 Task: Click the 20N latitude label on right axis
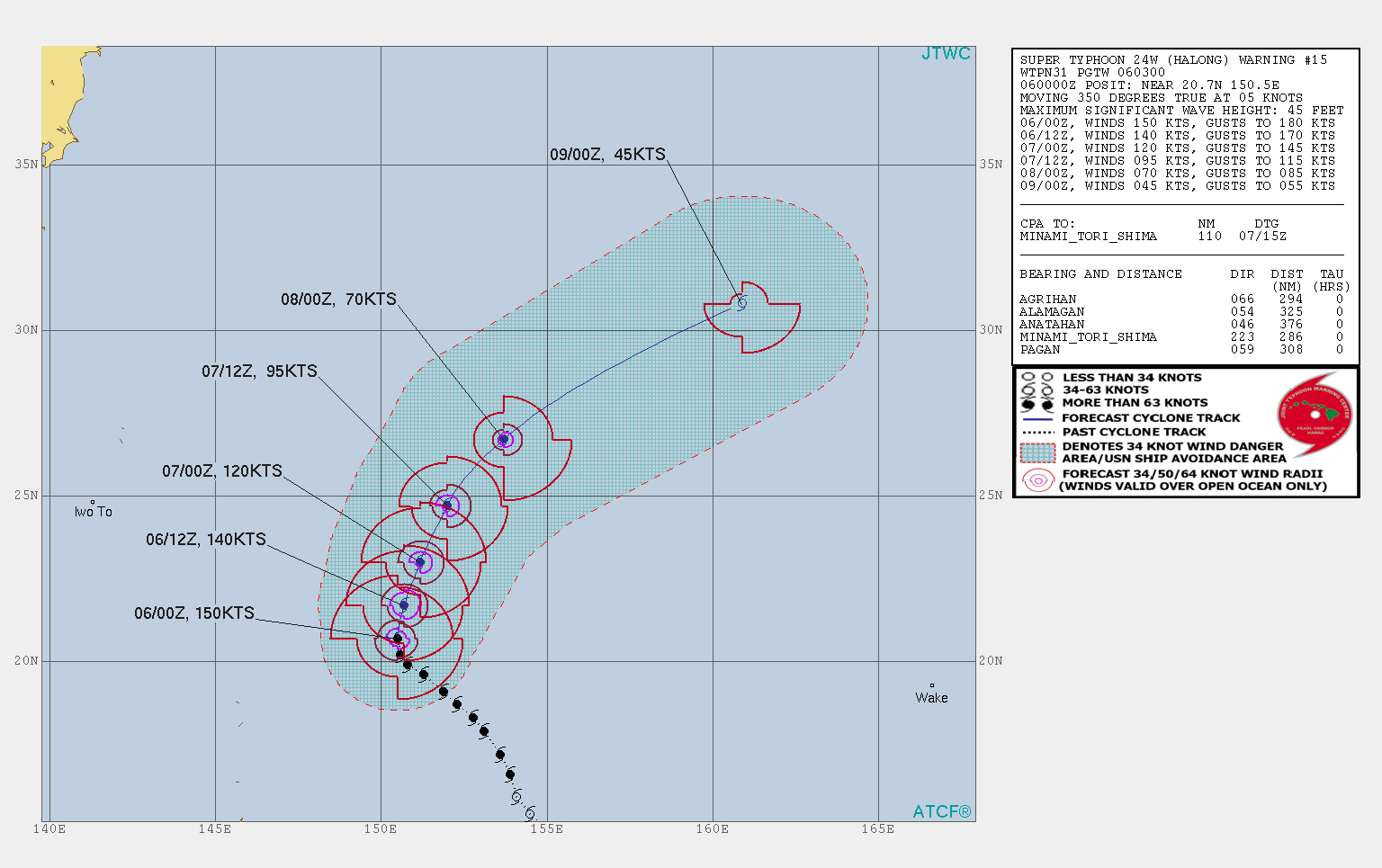[991, 661]
